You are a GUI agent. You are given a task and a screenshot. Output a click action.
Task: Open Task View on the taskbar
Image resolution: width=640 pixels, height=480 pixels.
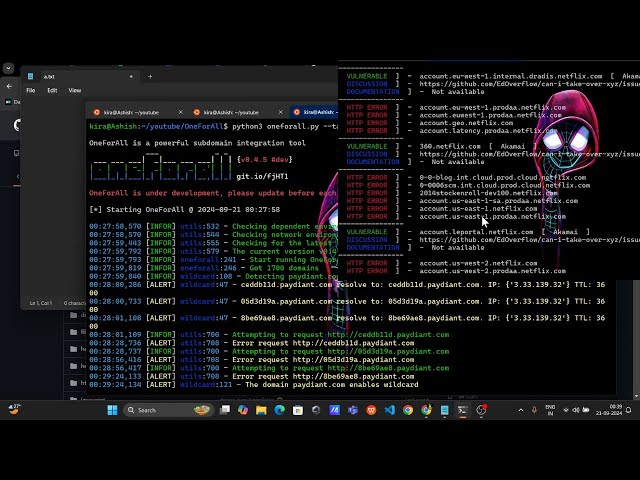pyautogui.click(x=224, y=410)
